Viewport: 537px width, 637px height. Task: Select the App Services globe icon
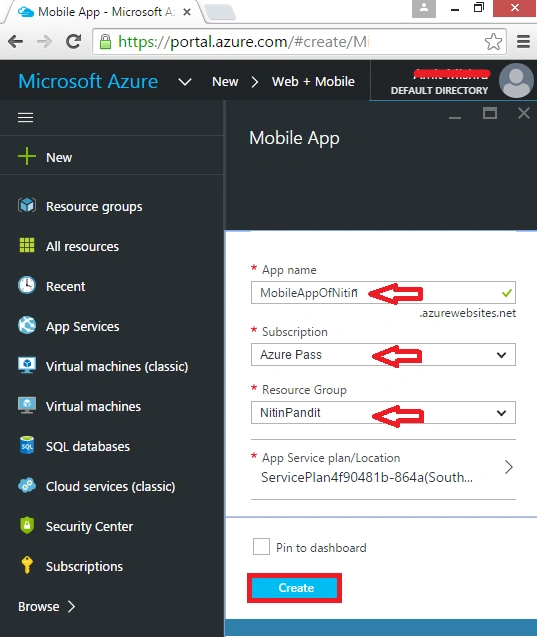coord(27,325)
